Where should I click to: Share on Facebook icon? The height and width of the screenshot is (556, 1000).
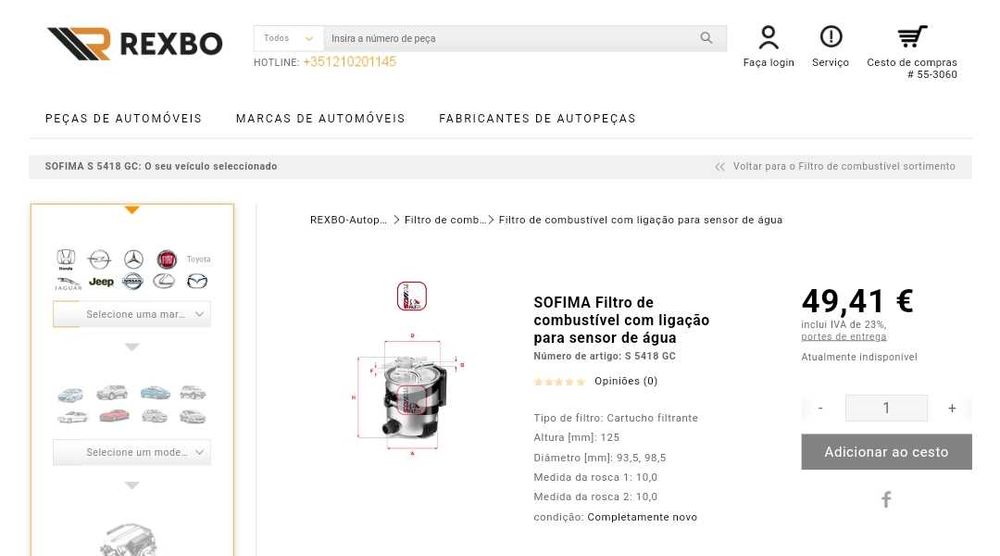pyautogui.click(x=886, y=499)
